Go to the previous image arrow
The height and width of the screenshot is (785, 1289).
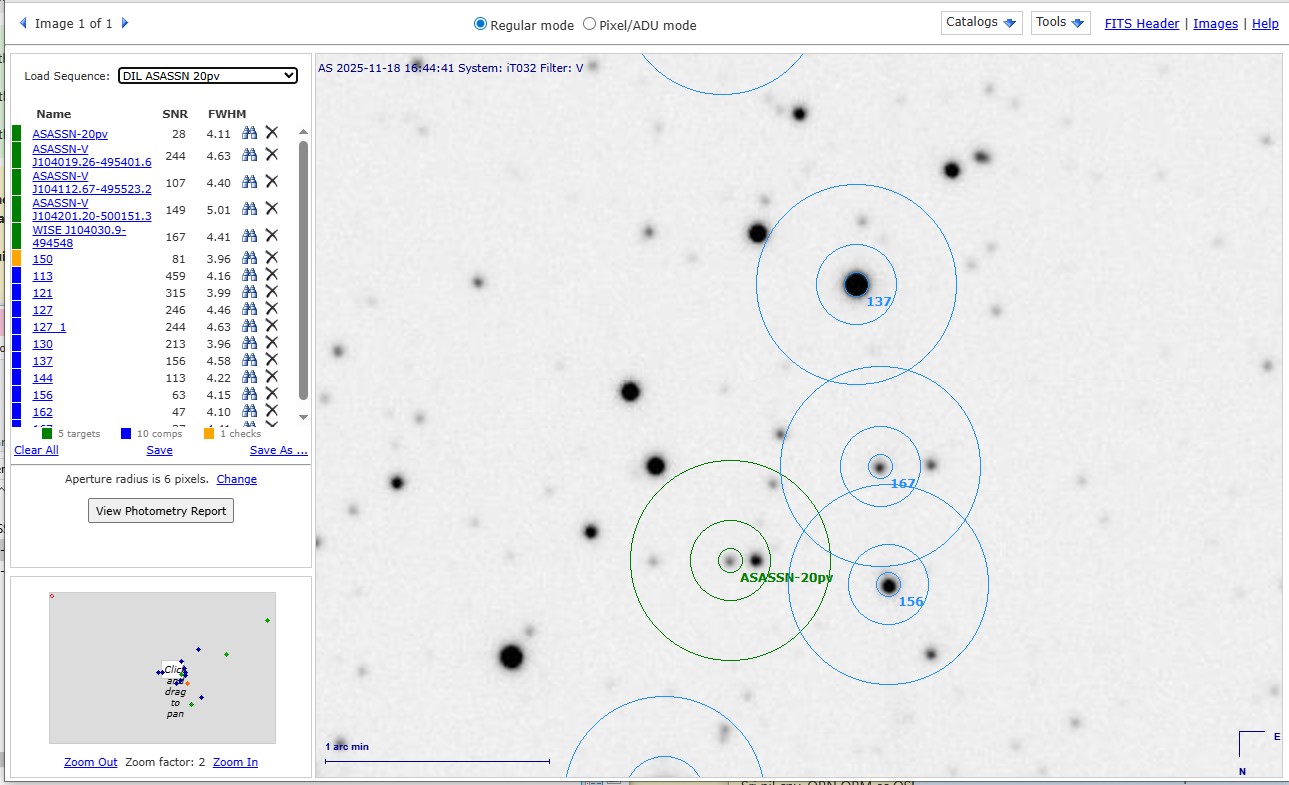click(x=23, y=23)
